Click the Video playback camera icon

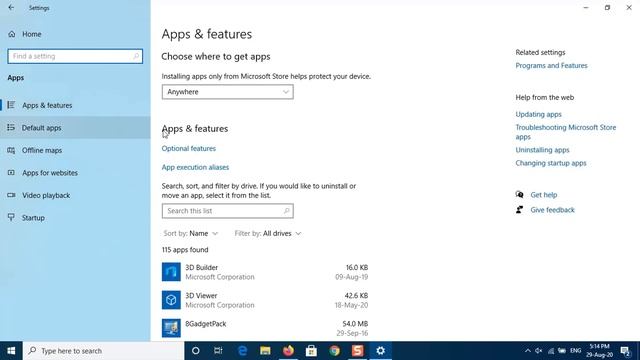click(x=11, y=195)
